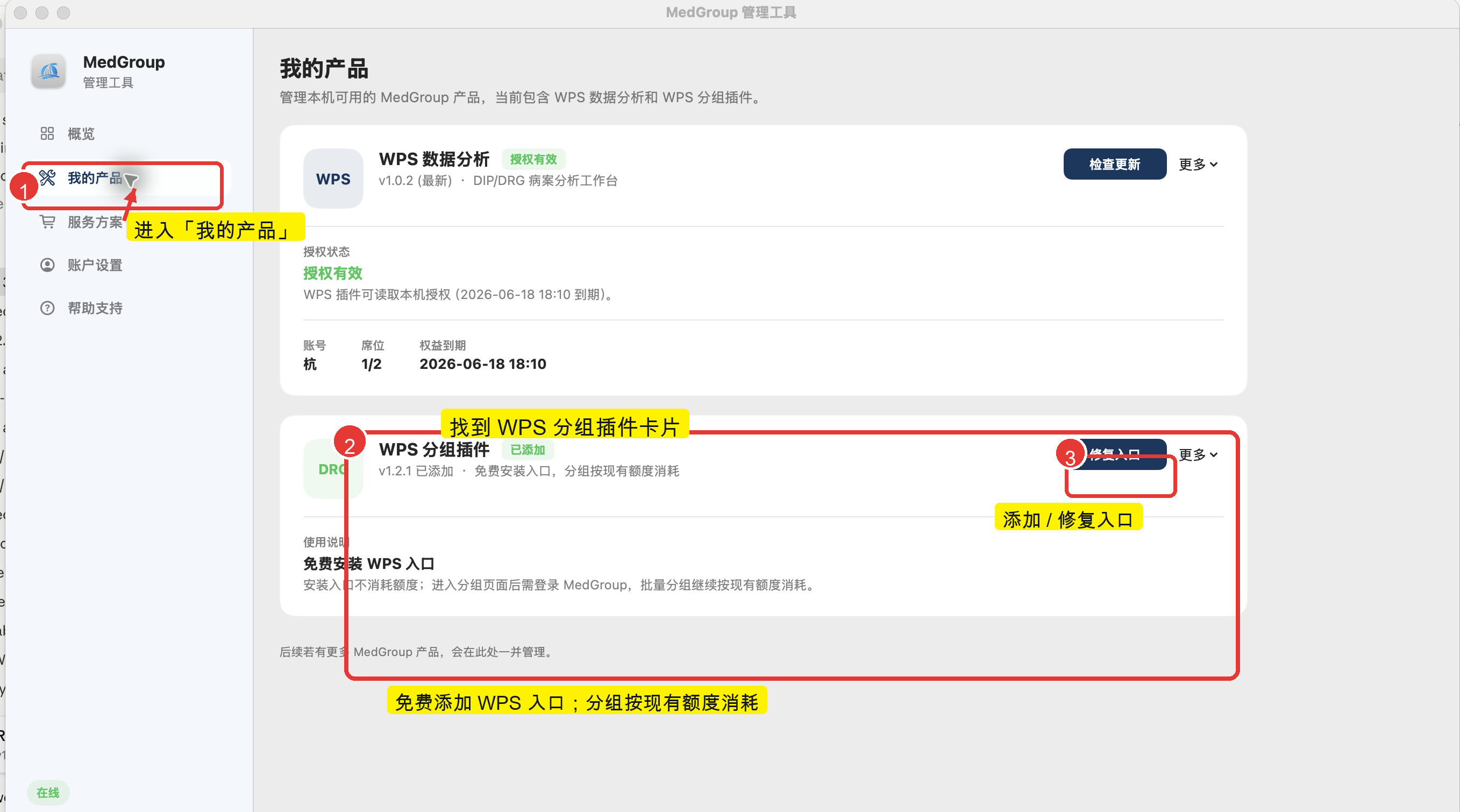Viewport: 1460px width, 812px height.
Task: Click the 服务方案 shopping cart icon
Action: [48, 222]
